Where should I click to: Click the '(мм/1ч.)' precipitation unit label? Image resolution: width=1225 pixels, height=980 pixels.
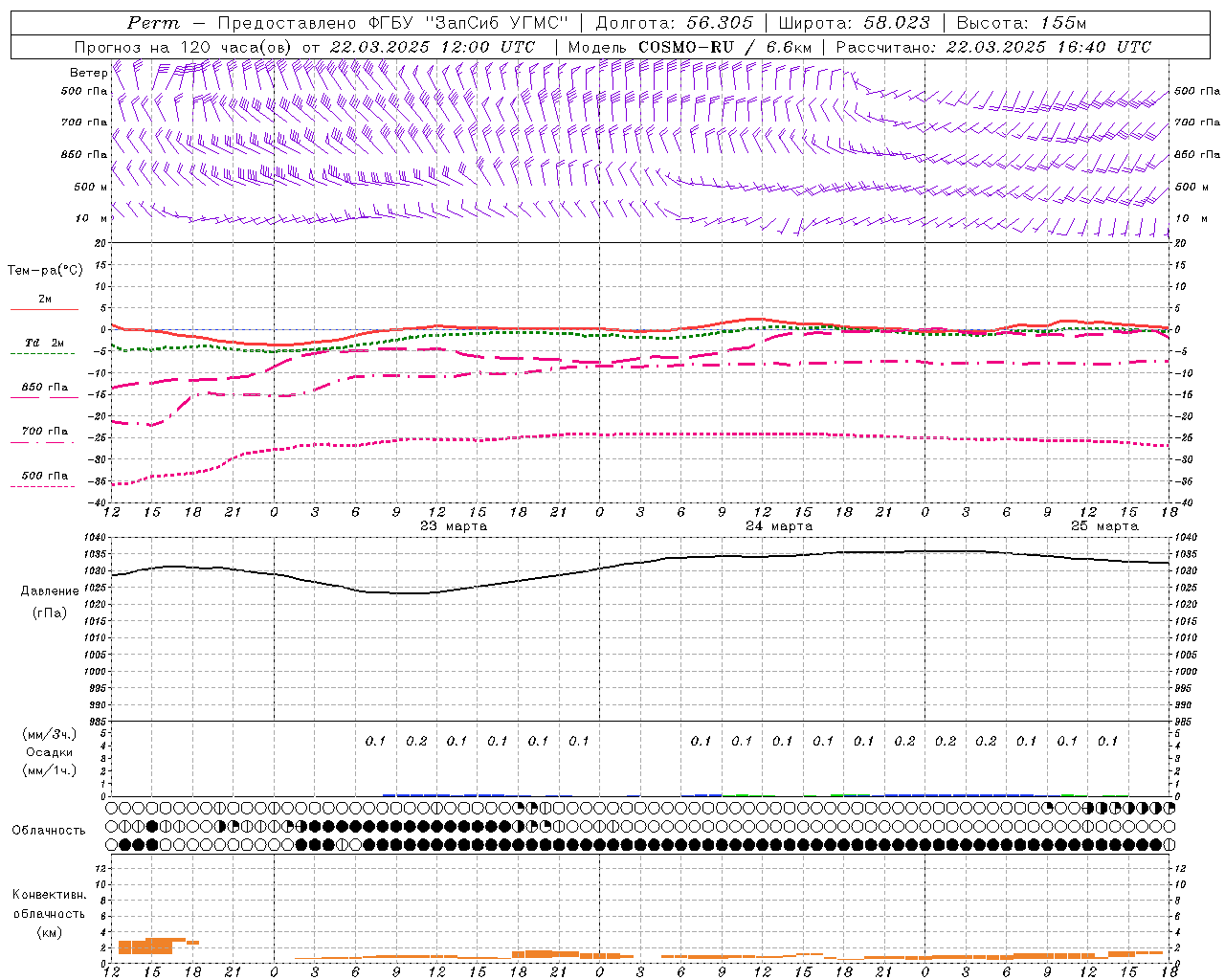tap(50, 770)
